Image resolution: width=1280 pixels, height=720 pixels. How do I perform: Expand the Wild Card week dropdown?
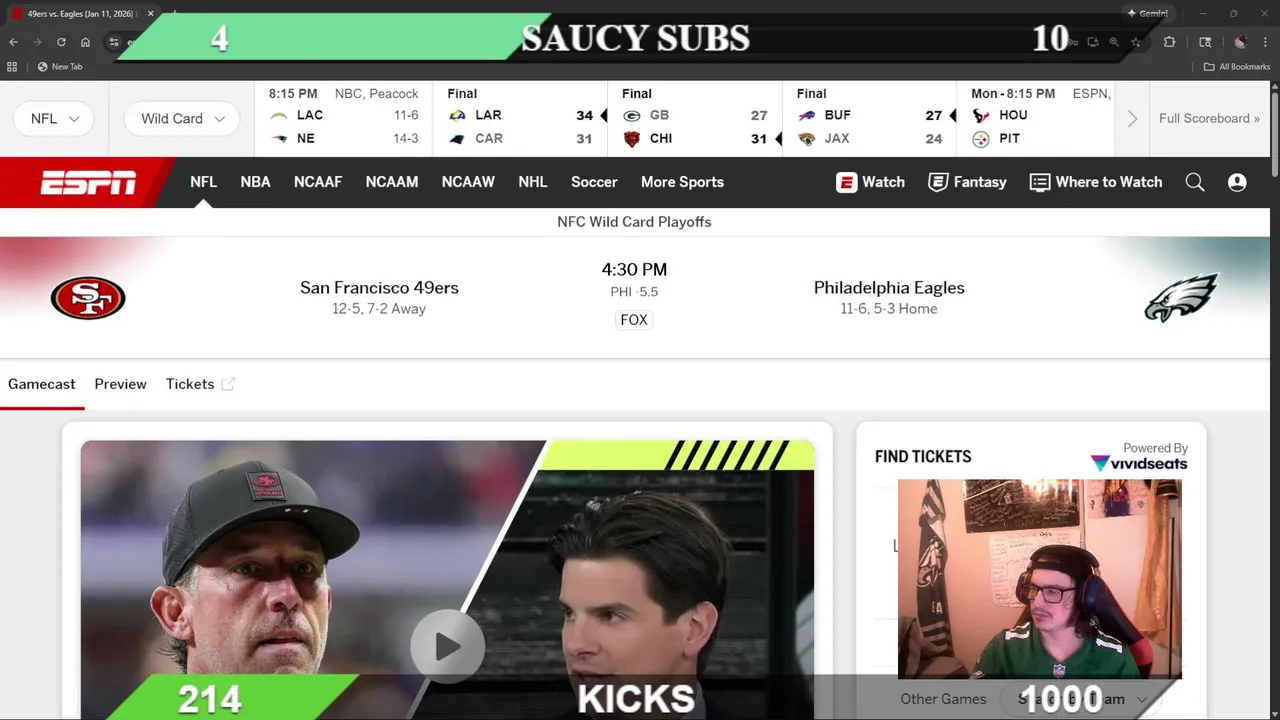[182, 118]
